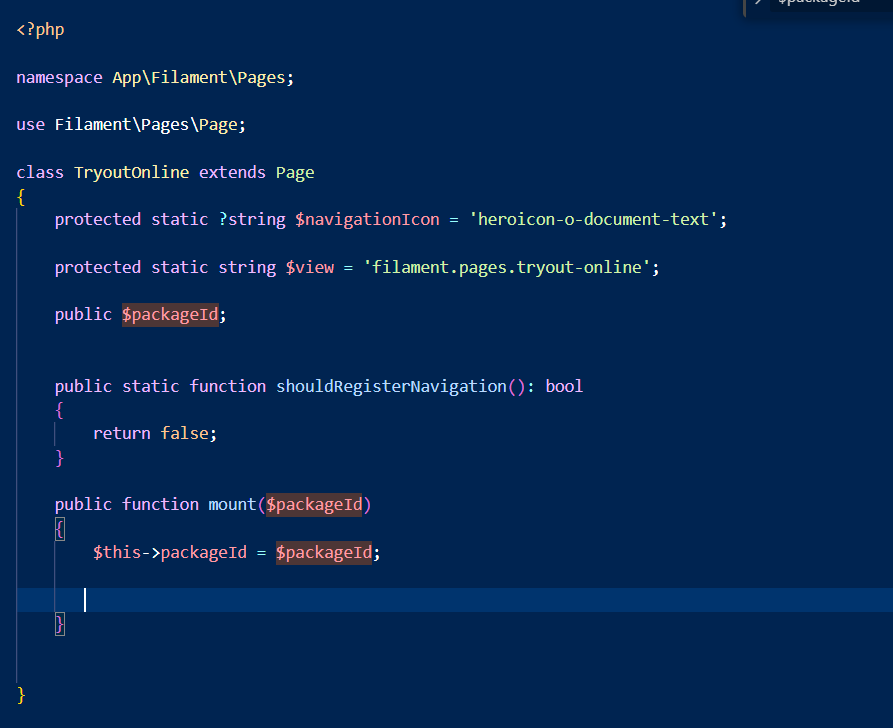
Task: Click the shouldRegisterNavigation function name
Action: coord(391,386)
